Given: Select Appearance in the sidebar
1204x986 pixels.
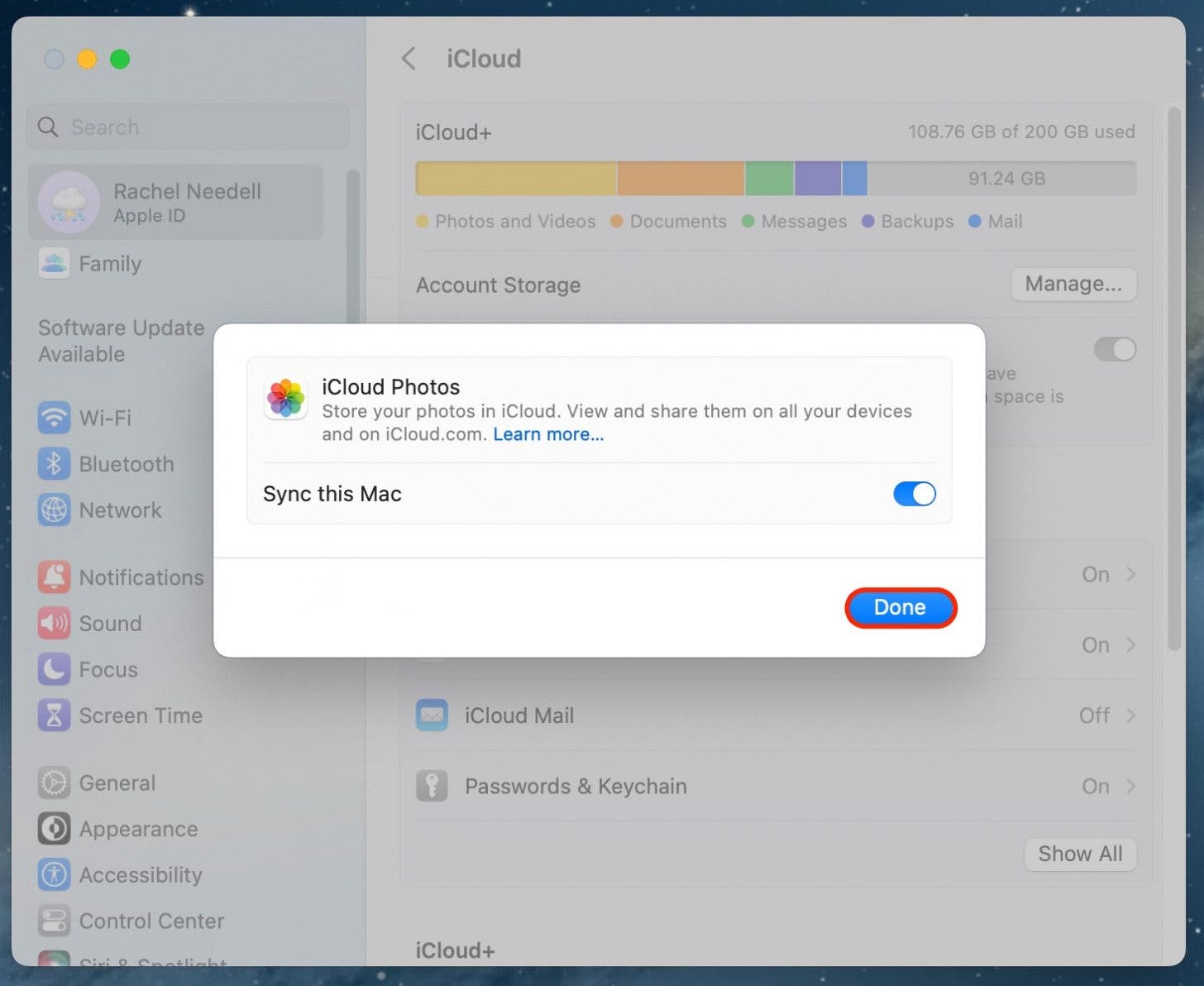Looking at the screenshot, I should (138, 829).
